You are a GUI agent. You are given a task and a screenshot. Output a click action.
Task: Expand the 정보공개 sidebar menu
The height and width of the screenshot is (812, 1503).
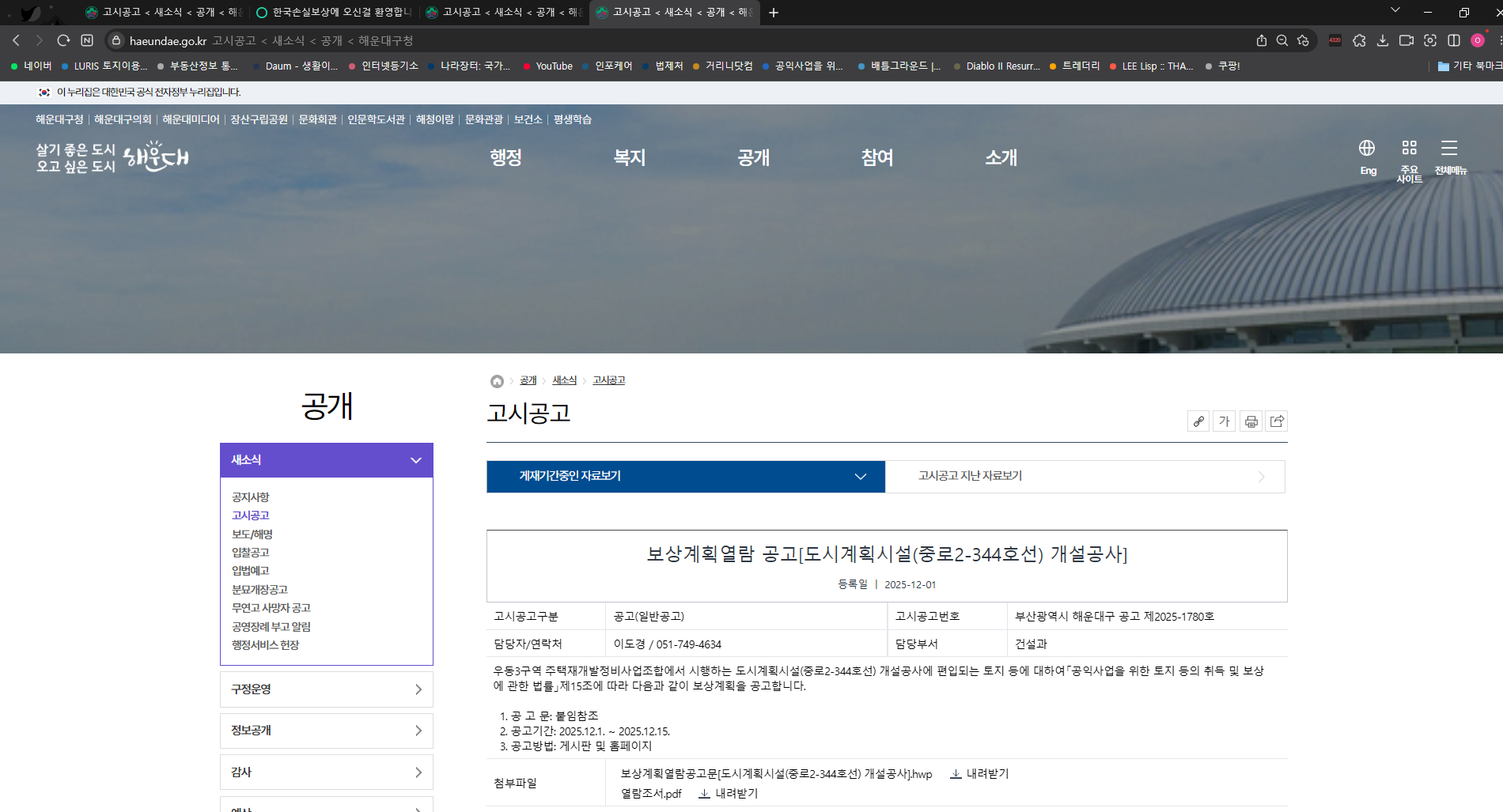[326, 731]
